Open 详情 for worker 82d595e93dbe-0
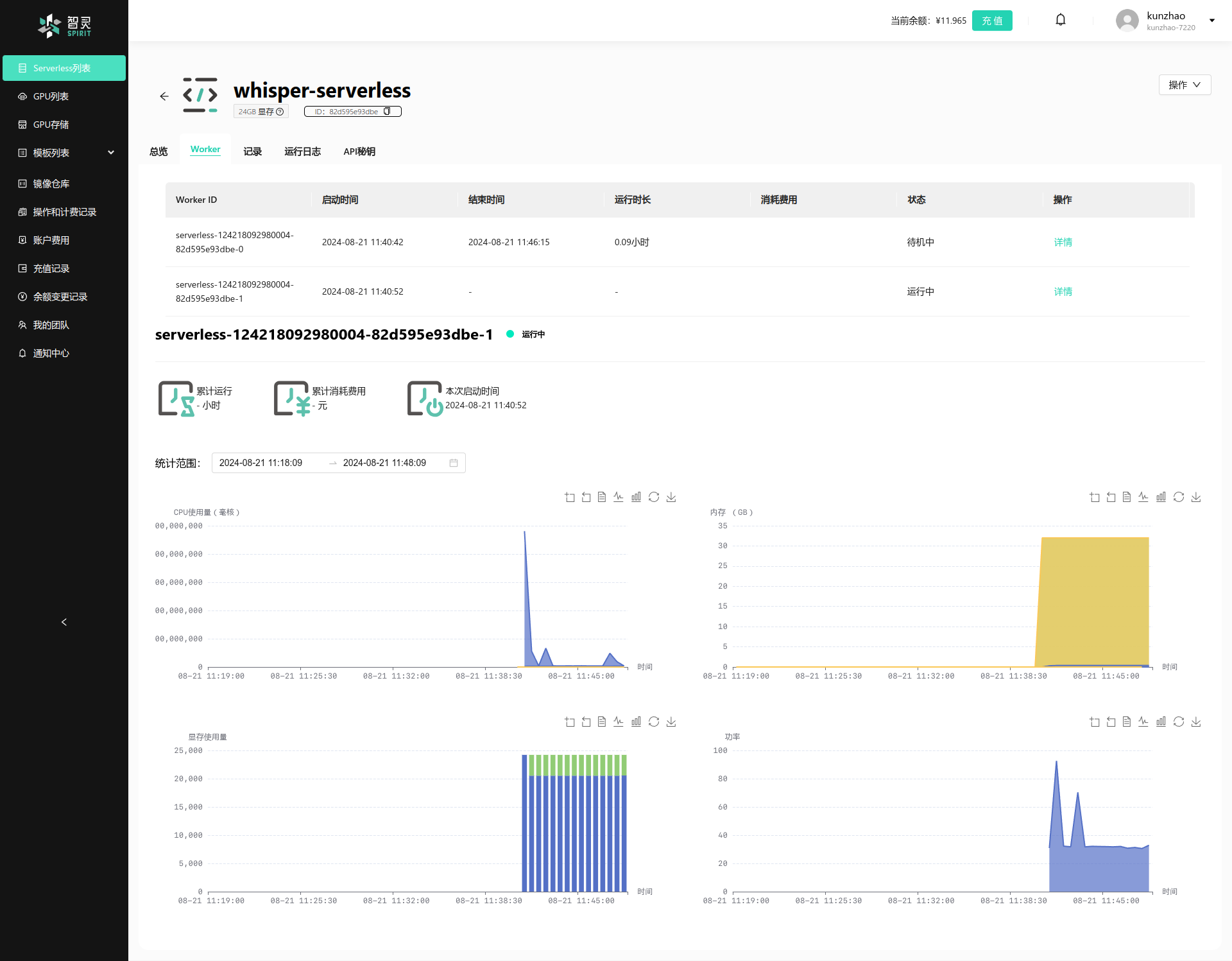This screenshot has height=961, width=1232. tap(1063, 242)
